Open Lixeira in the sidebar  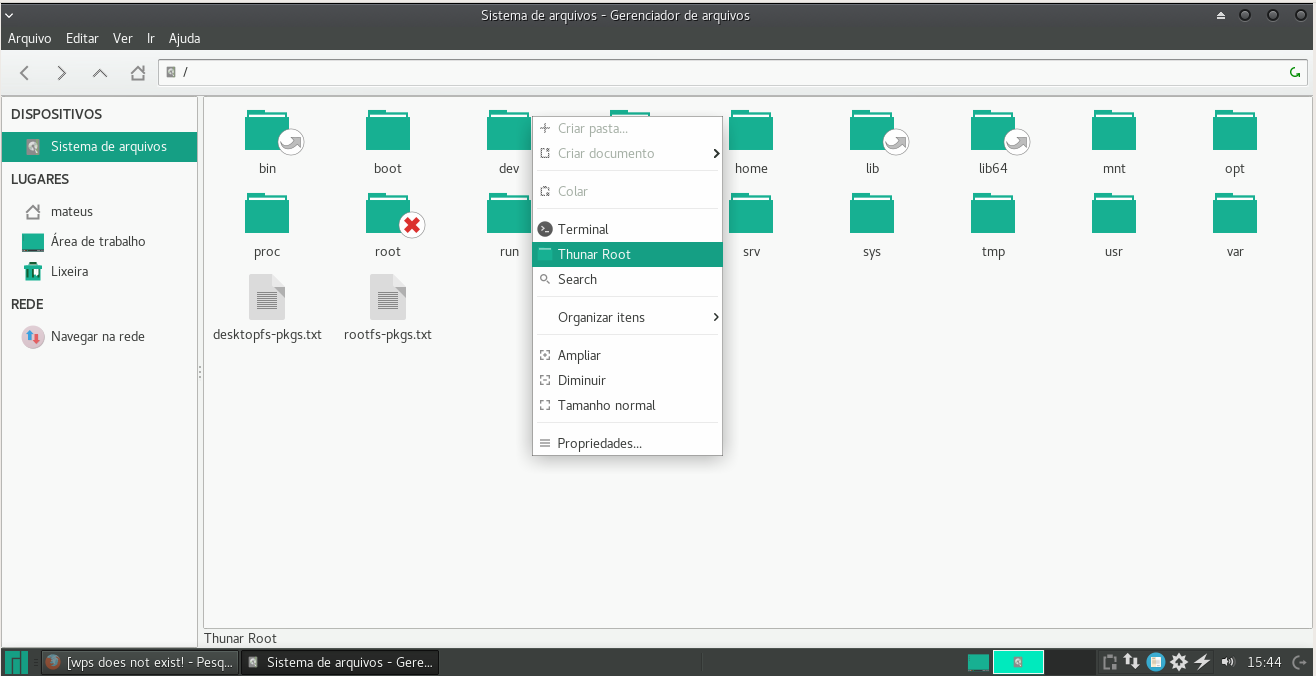pos(100,272)
